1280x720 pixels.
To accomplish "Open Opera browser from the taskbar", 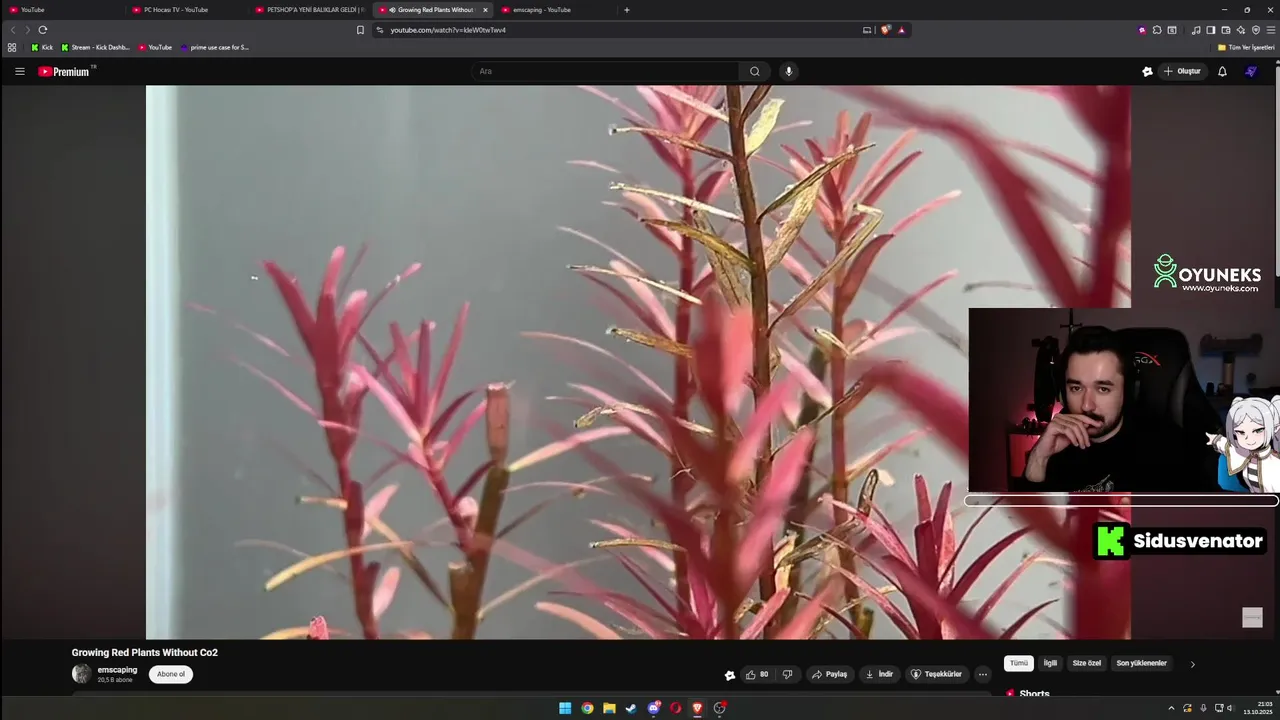I will click(x=676, y=708).
